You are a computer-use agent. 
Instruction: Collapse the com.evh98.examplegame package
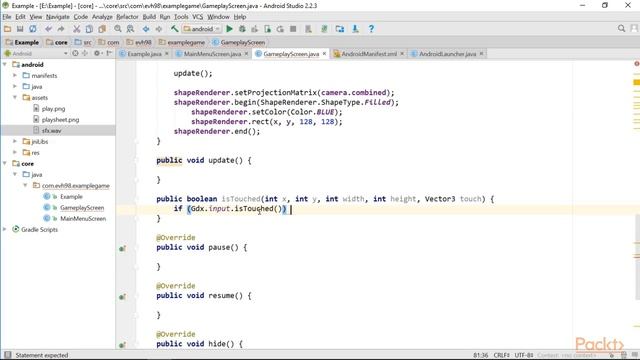pyautogui.click(x=25, y=186)
